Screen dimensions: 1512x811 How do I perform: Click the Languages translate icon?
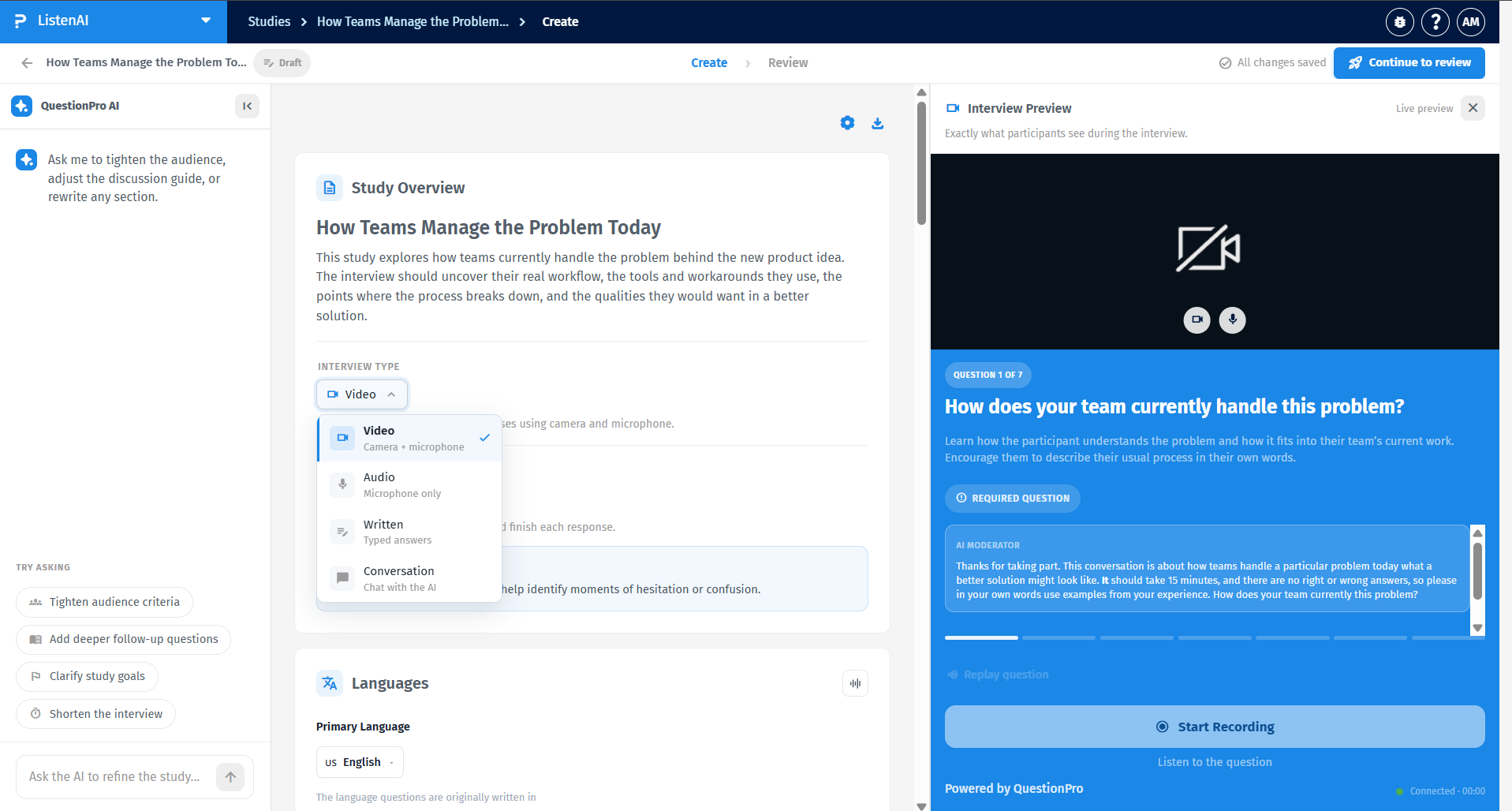point(330,683)
